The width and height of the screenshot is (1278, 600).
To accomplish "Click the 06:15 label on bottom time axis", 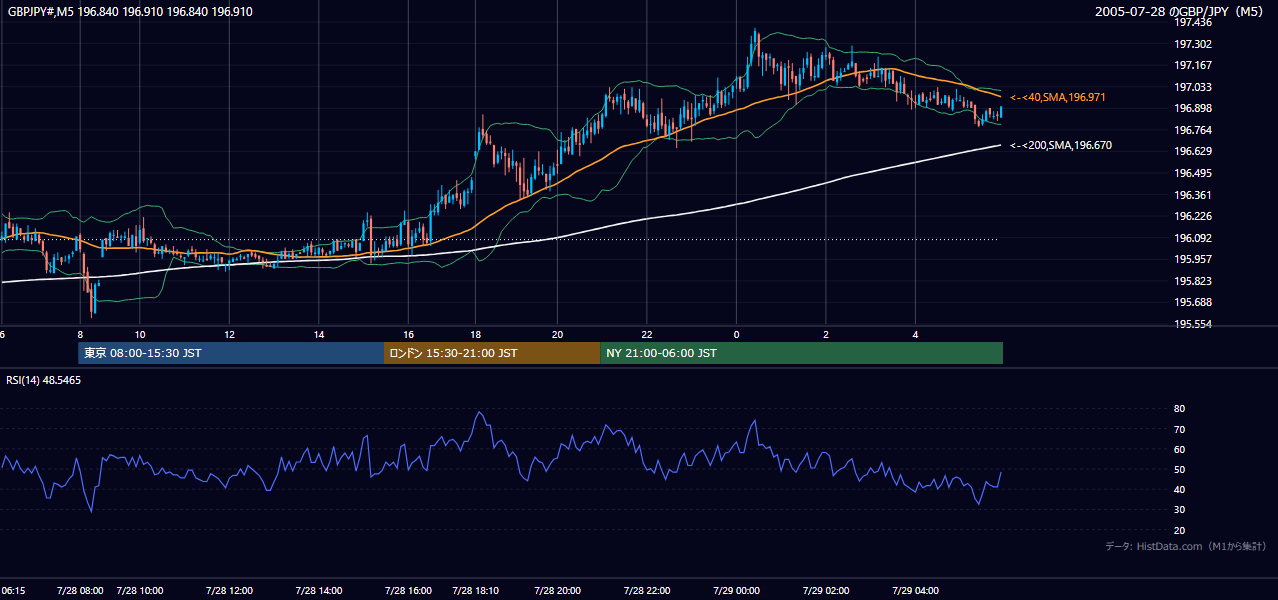I will click(x=14, y=591).
